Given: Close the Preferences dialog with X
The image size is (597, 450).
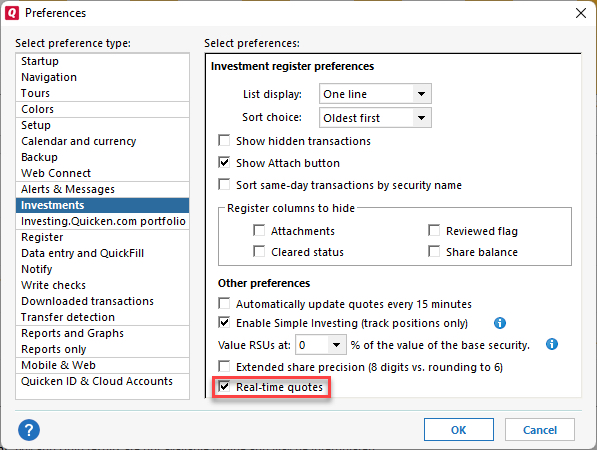Looking at the screenshot, I should point(581,13).
